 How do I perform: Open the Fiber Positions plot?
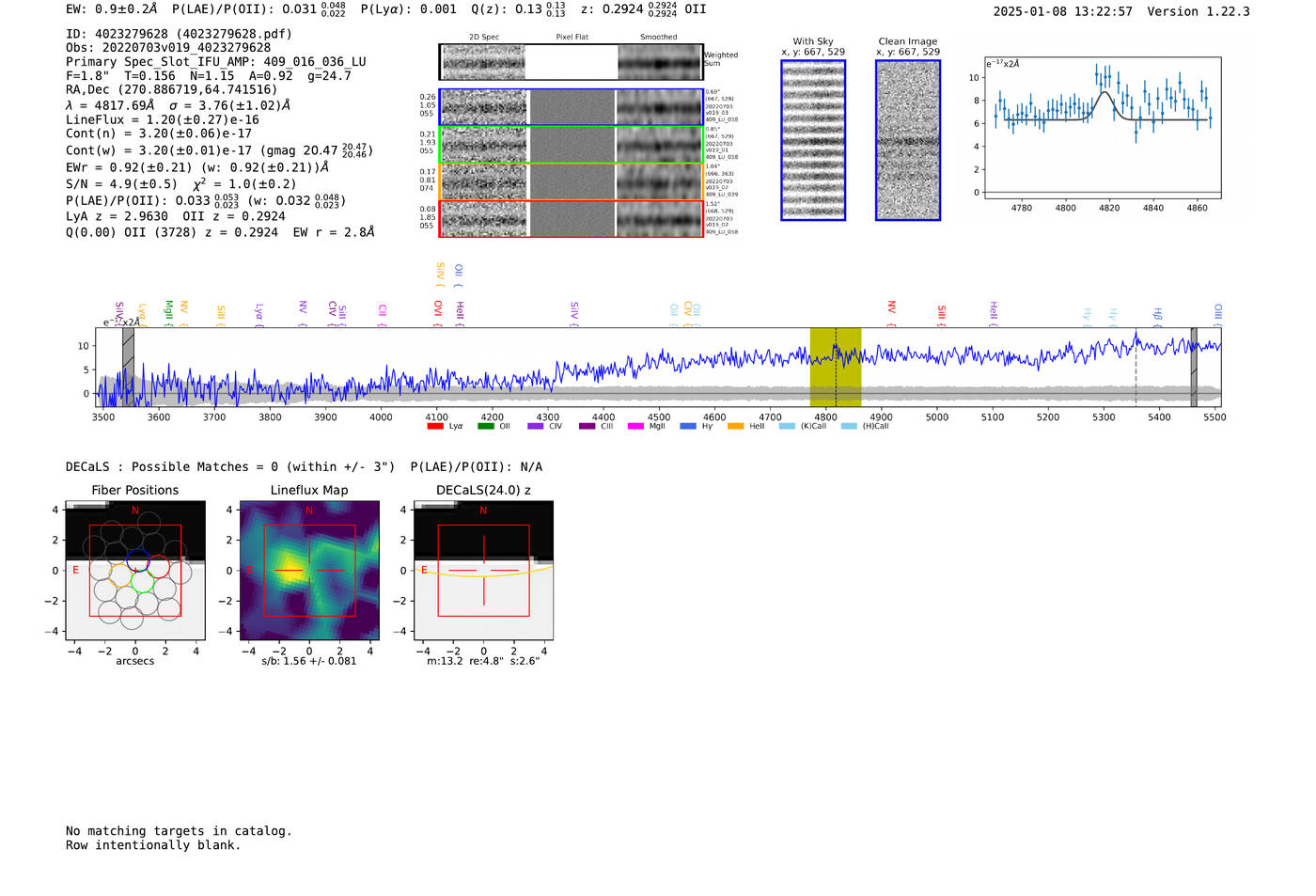(135, 571)
